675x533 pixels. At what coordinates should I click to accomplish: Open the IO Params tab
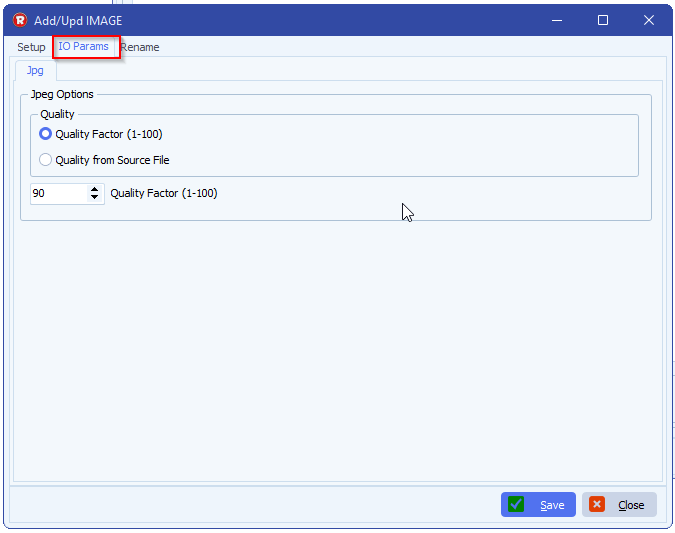click(84, 46)
